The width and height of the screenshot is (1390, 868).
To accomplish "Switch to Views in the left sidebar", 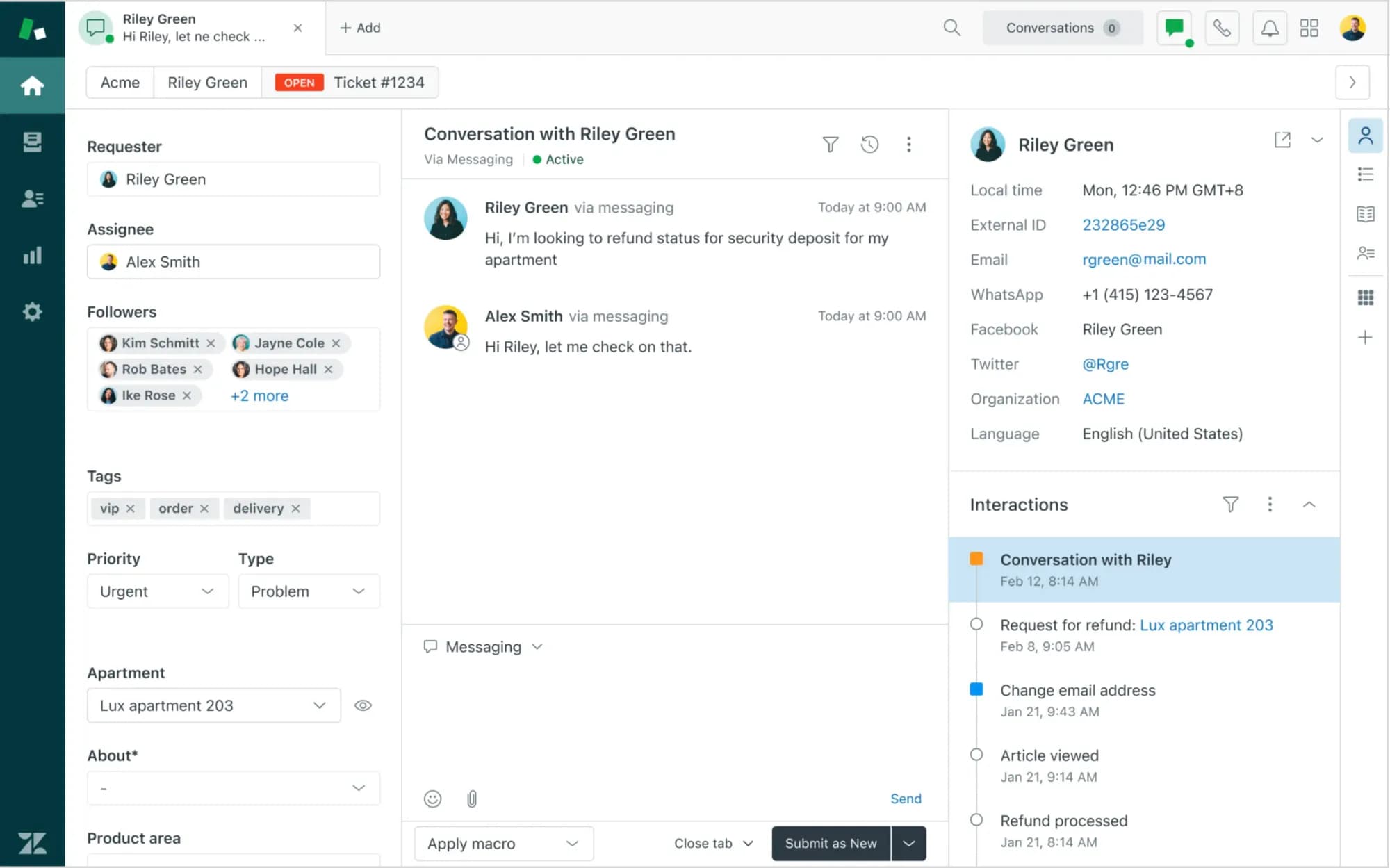I will click(x=32, y=142).
